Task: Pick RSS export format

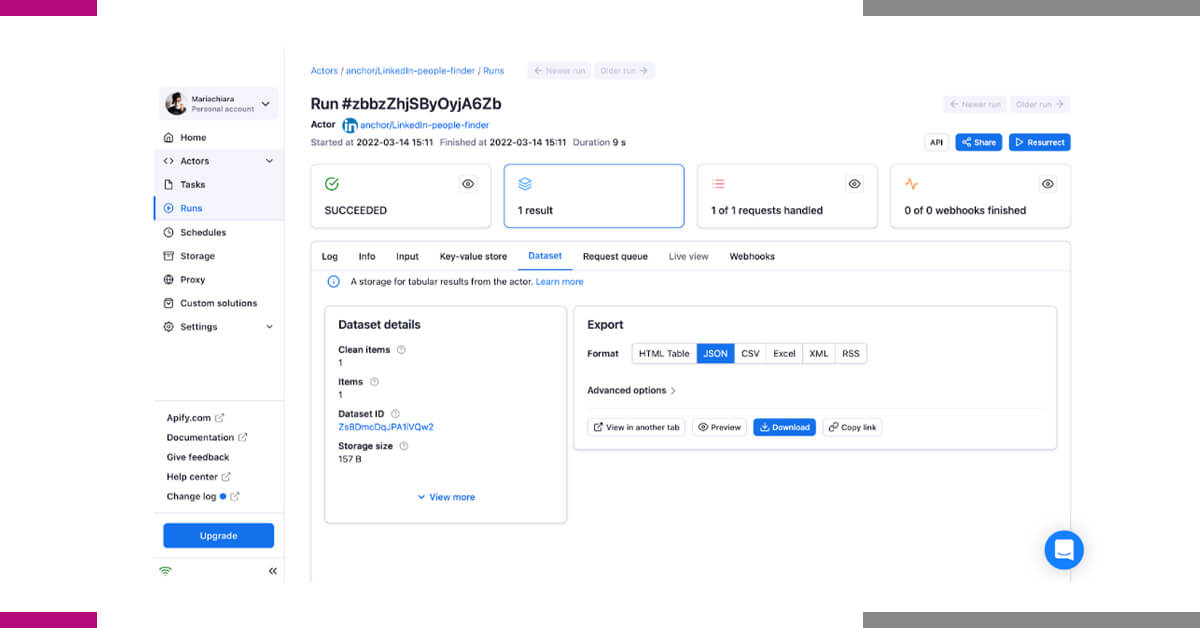Action: pos(851,354)
